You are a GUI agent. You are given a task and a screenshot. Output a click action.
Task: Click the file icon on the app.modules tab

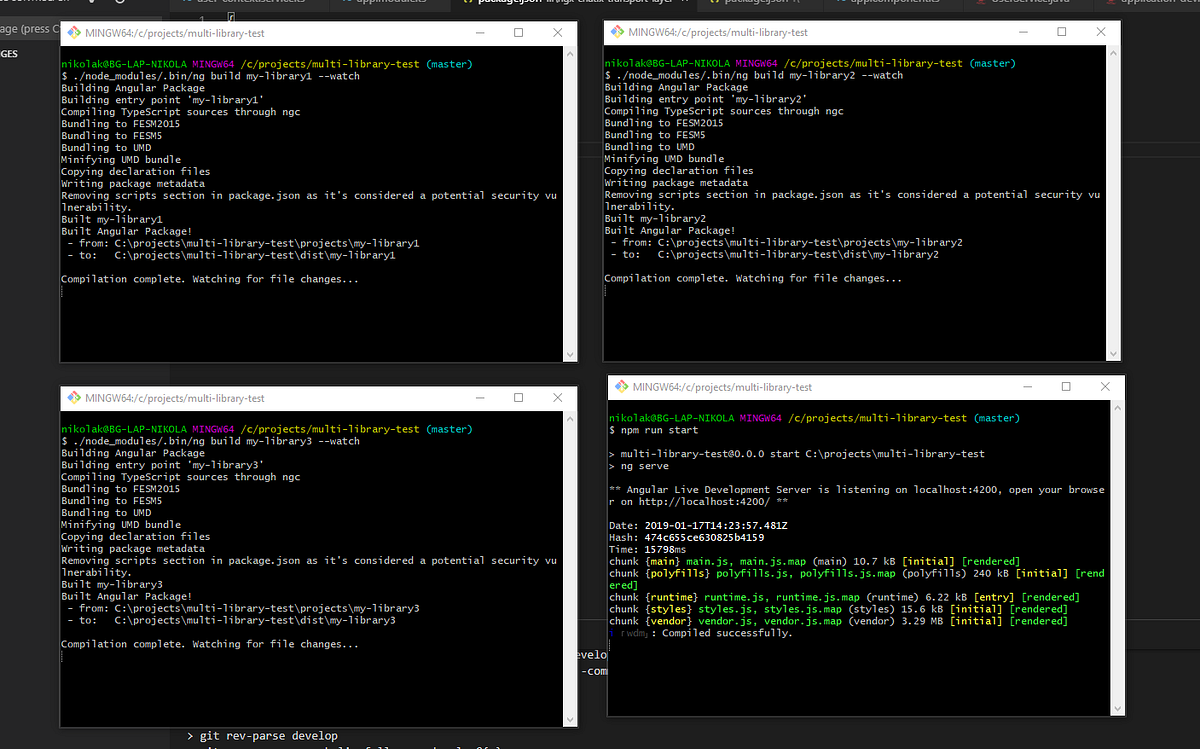pyautogui.click(x=346, y=4)
